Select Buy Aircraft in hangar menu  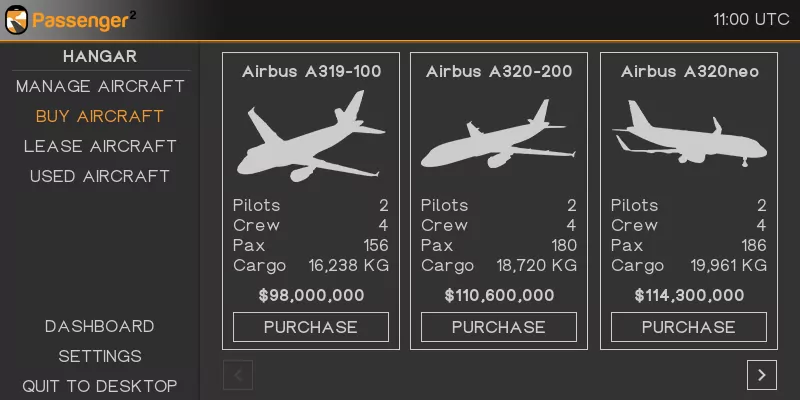pos(100,116)
